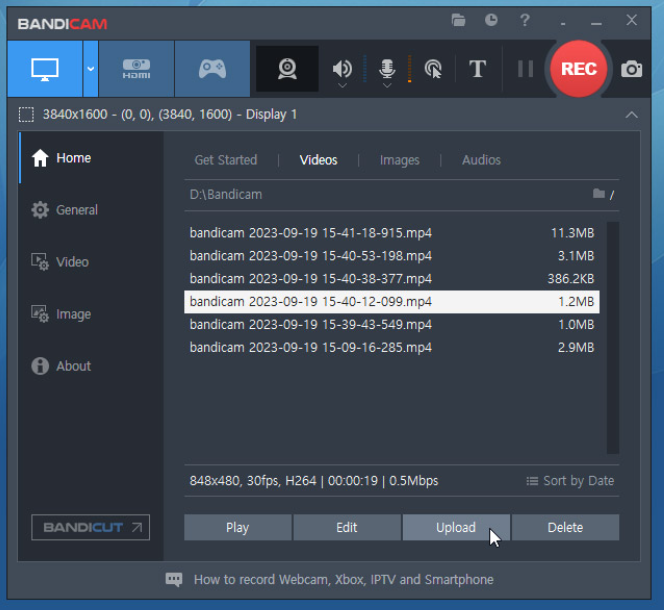Open the Bandicut link button

pos(91,527)
